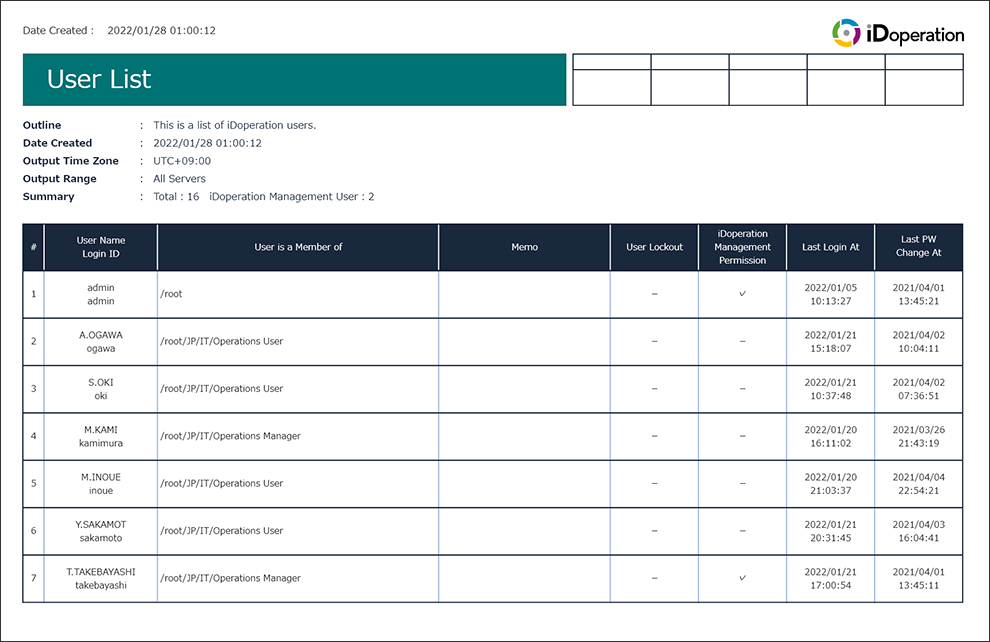Select the A.OGAWA ogawa cell

point(100,342)
